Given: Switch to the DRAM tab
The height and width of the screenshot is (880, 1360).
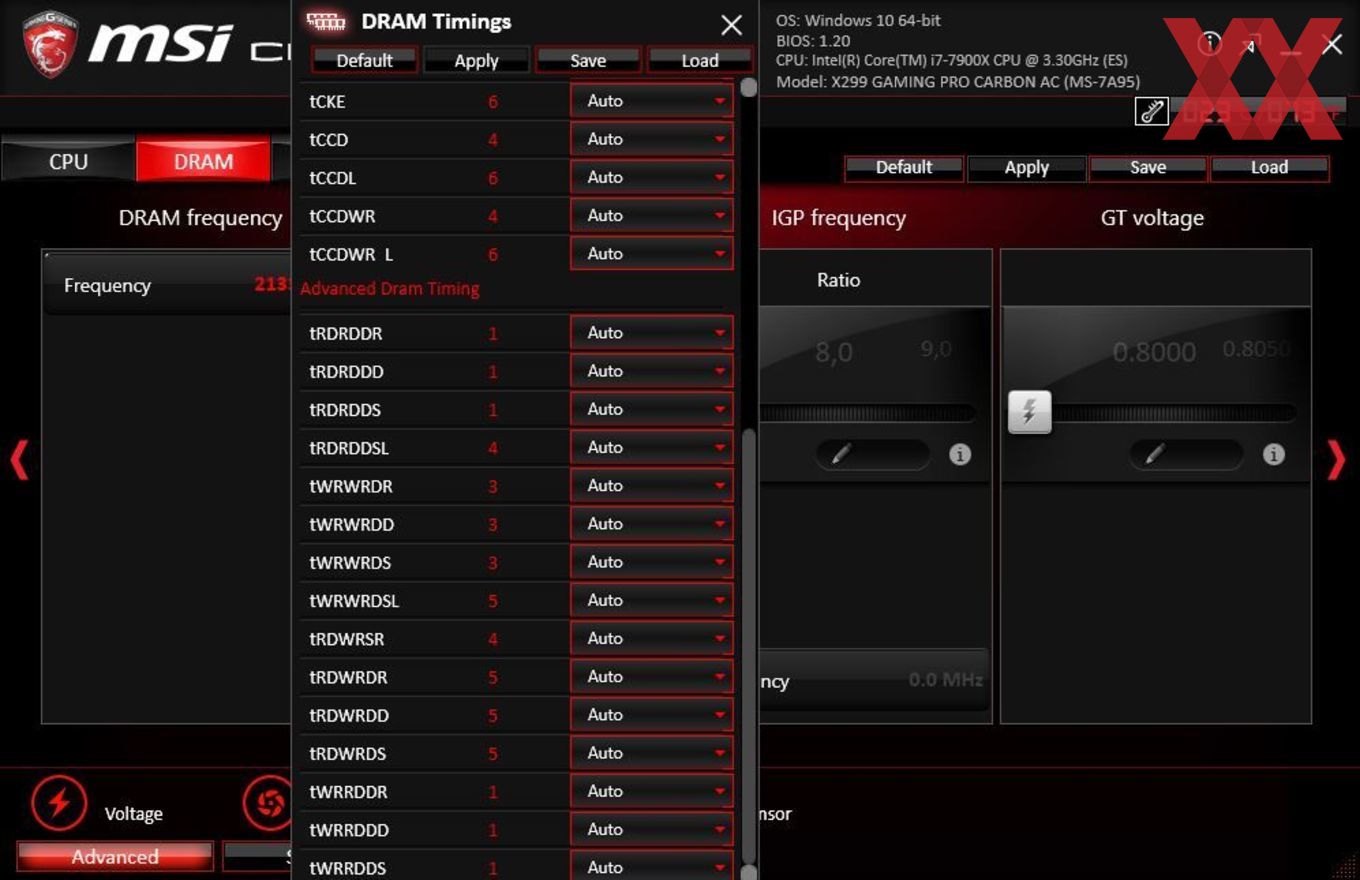Looking at the screenshot, I should pyautogui.click(x=203, y=161).
